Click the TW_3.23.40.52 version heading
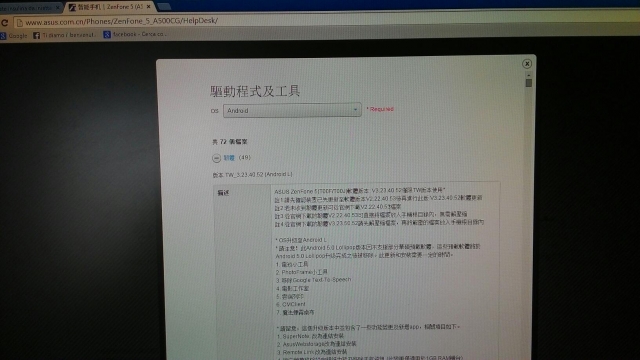 pos(252,175)
